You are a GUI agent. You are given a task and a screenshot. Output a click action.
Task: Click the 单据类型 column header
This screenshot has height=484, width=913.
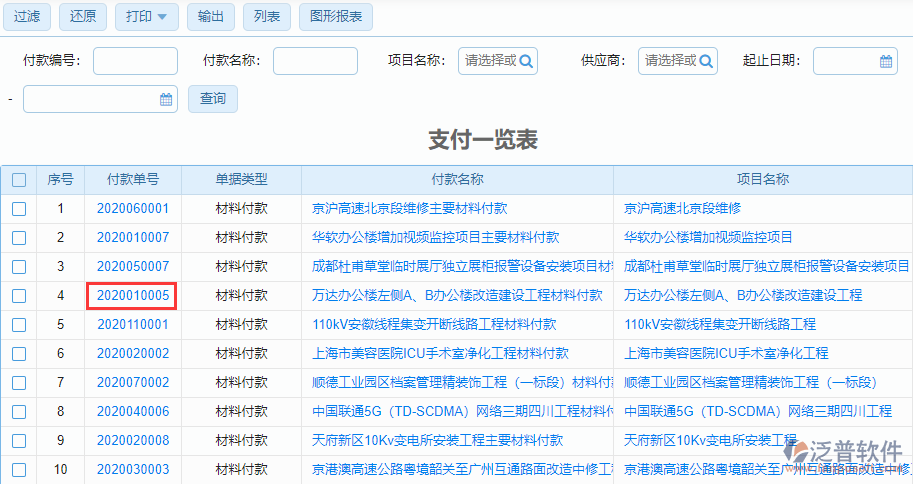241,180
